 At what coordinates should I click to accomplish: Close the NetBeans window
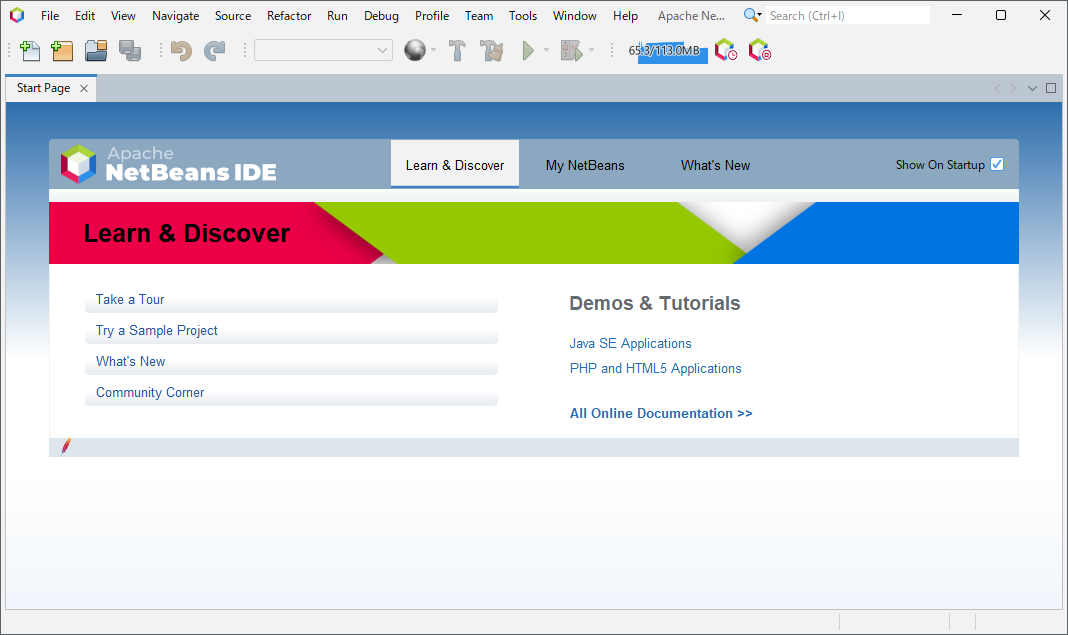1045,15
